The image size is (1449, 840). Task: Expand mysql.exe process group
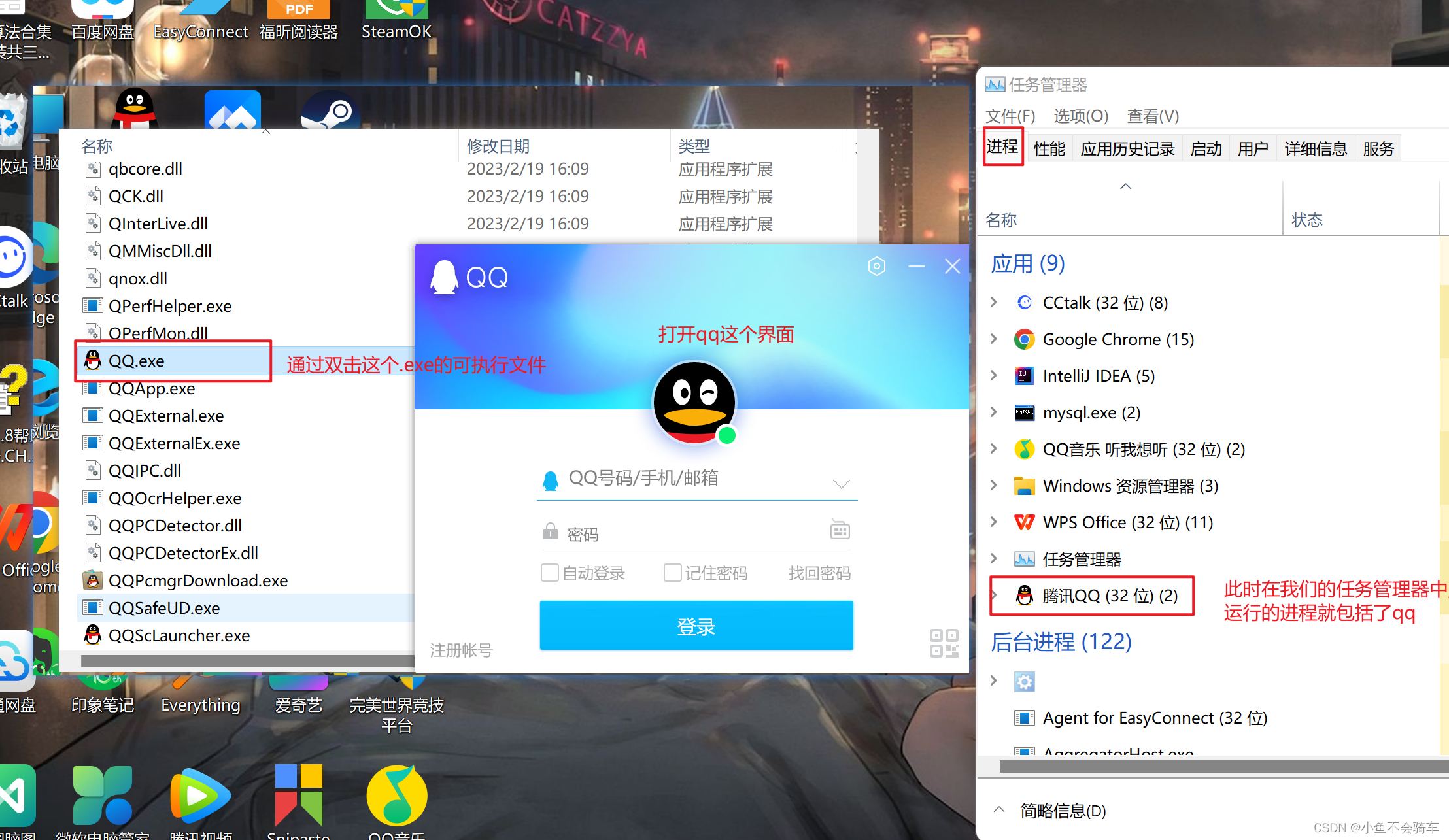click(994, 412)
